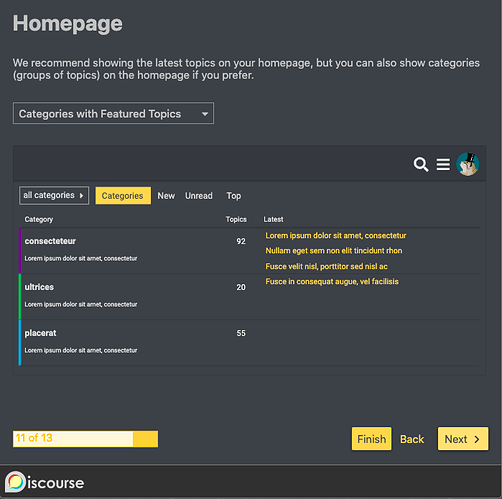Click the placerat category description text
The width and height of the screenshot is (502, 499).
81,350
